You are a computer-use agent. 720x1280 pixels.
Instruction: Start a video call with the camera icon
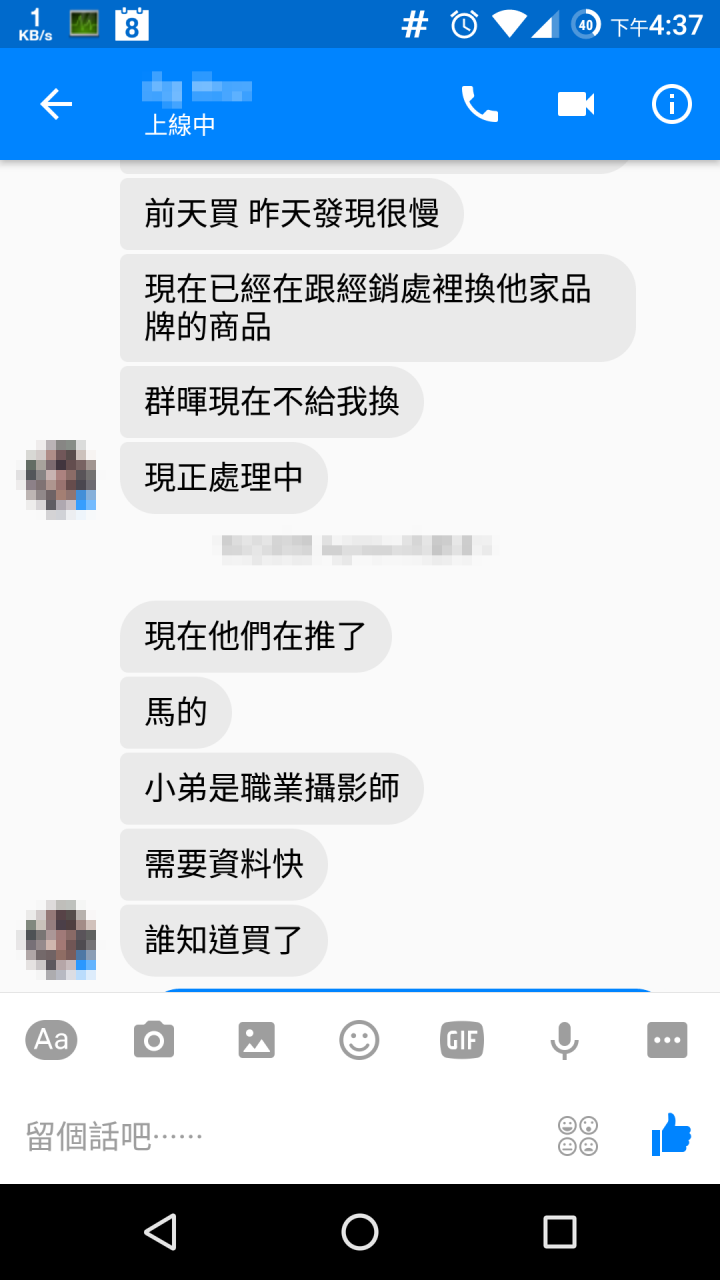pos(576,104)
